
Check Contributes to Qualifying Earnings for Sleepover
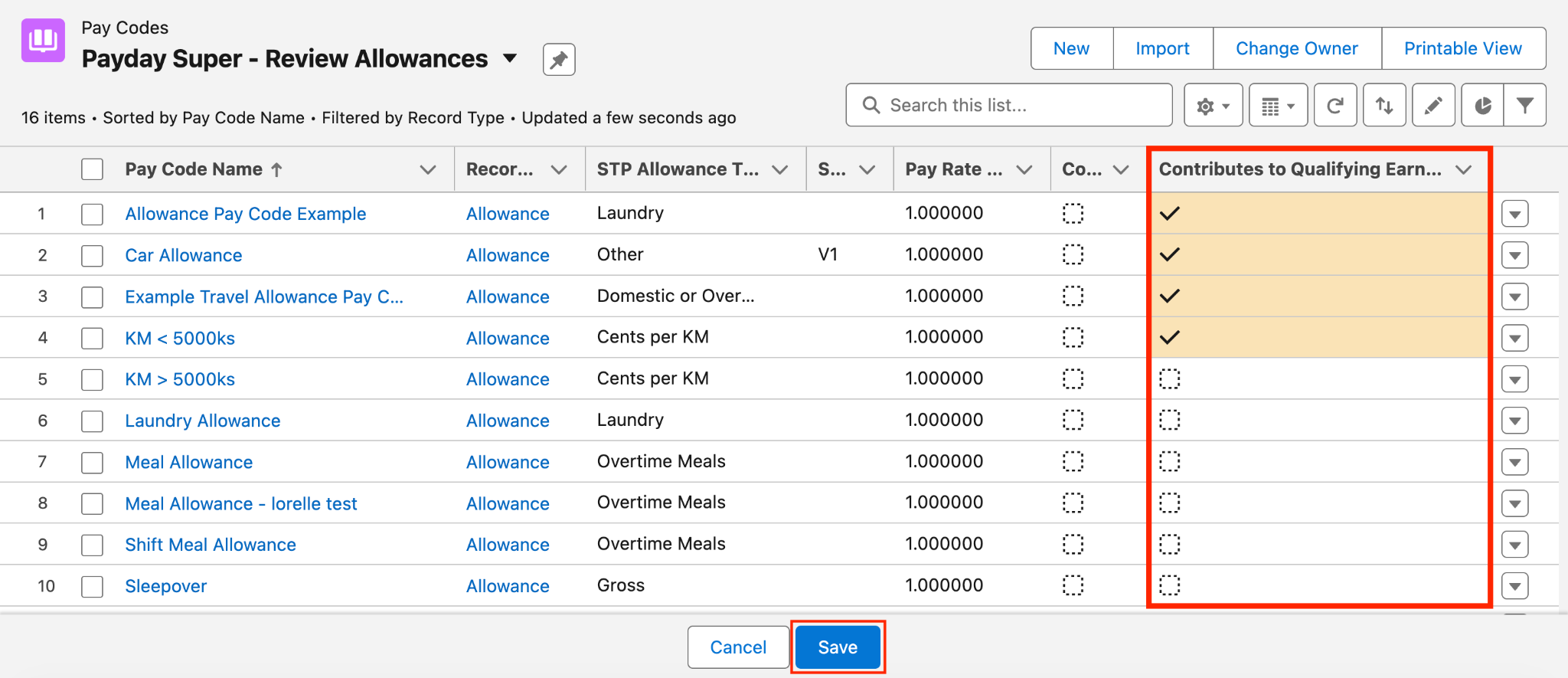coord(1170,585)
